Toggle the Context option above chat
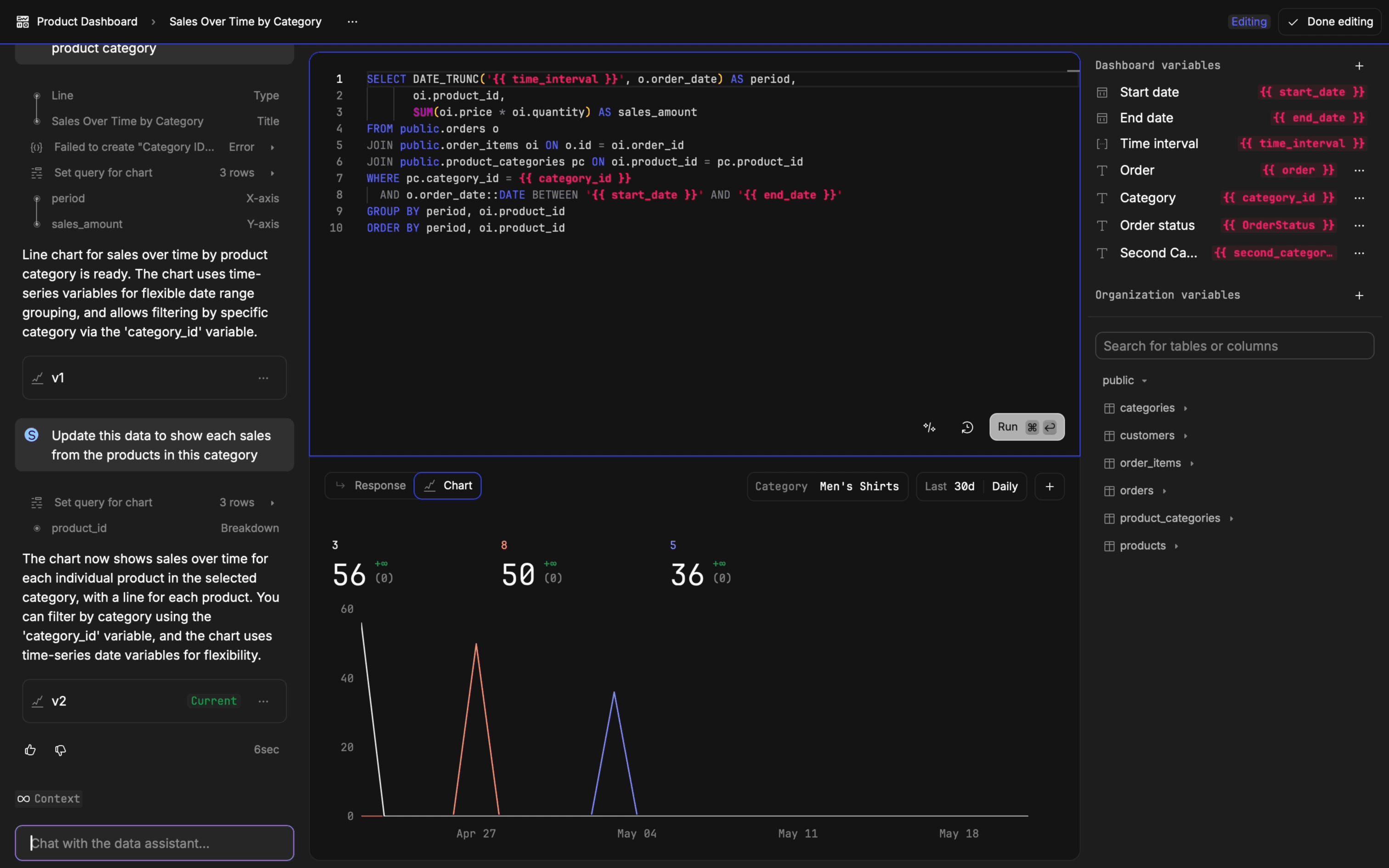1389x868 pixels. click(x=49, y=799)
